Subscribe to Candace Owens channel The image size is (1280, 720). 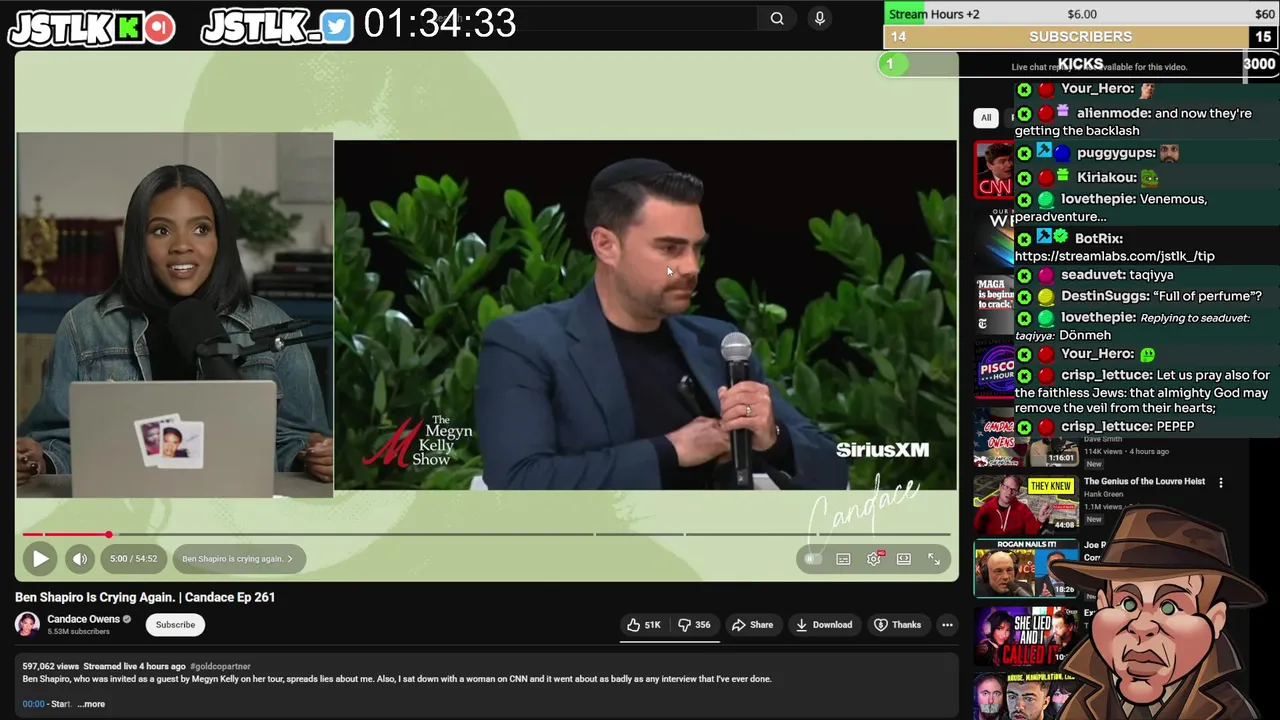pos(175,625)
